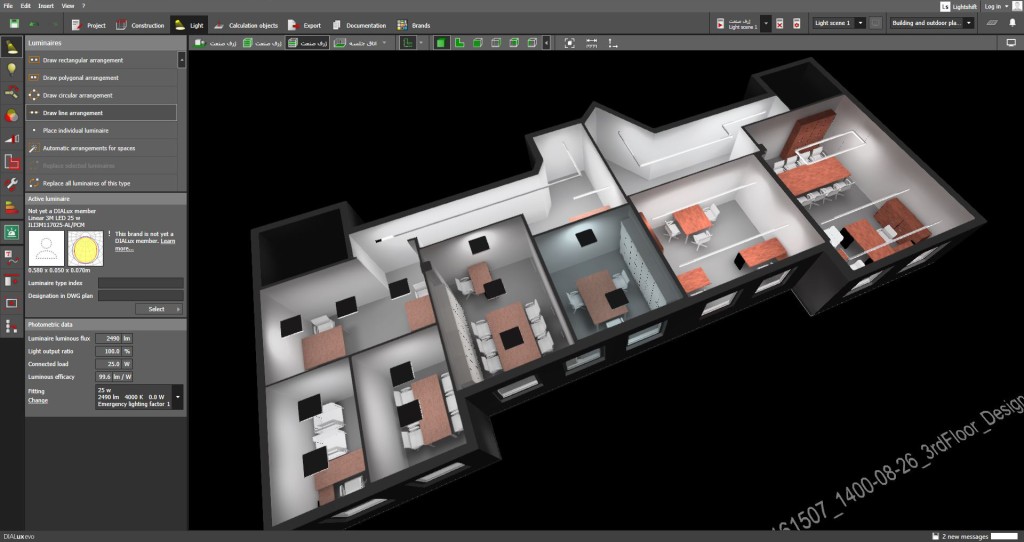The image size is (1024, 542).
Task: Open the Luminaires tool in the sidebar
Action: [x=12, y=47]
